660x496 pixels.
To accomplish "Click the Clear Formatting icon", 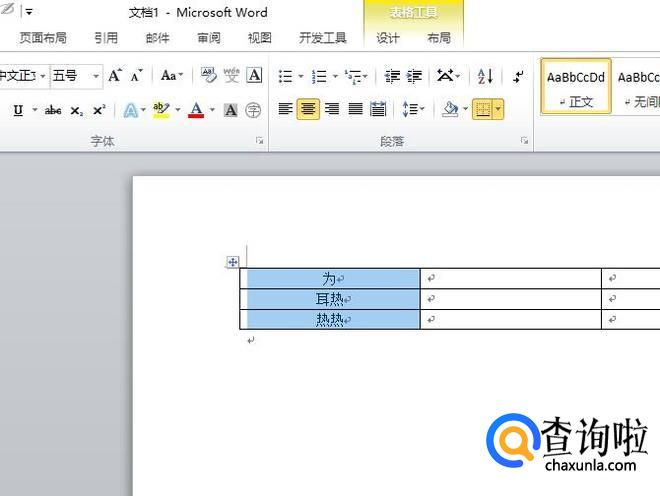I will click(x=208, y=76).
